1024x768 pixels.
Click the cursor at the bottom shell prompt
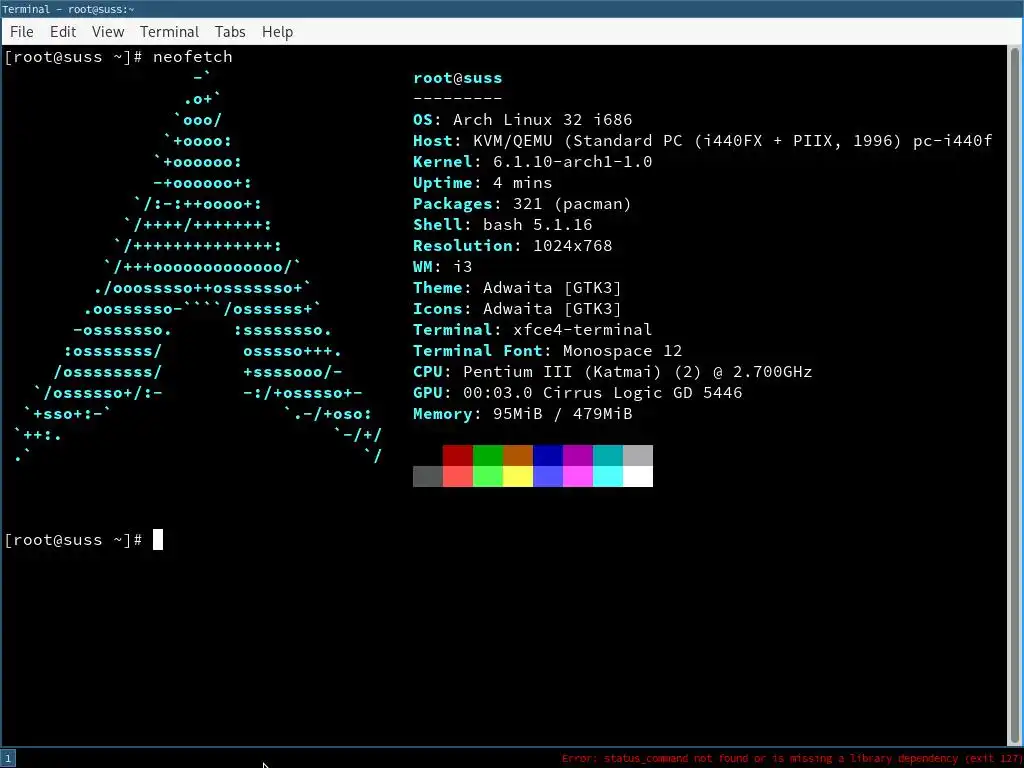point(158,540)
